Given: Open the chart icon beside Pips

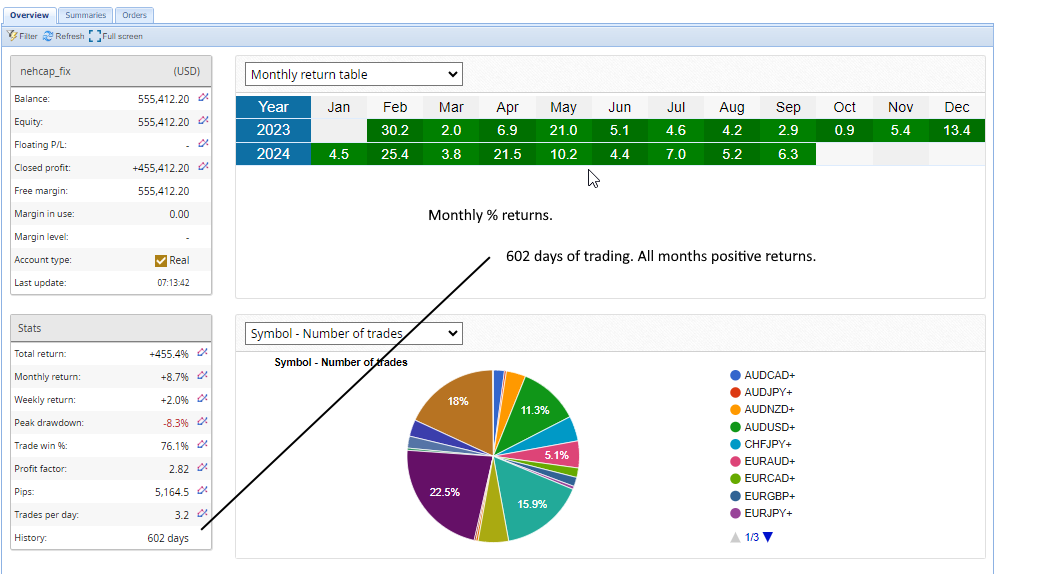Looking at the screenshot, I should [203, 490].
